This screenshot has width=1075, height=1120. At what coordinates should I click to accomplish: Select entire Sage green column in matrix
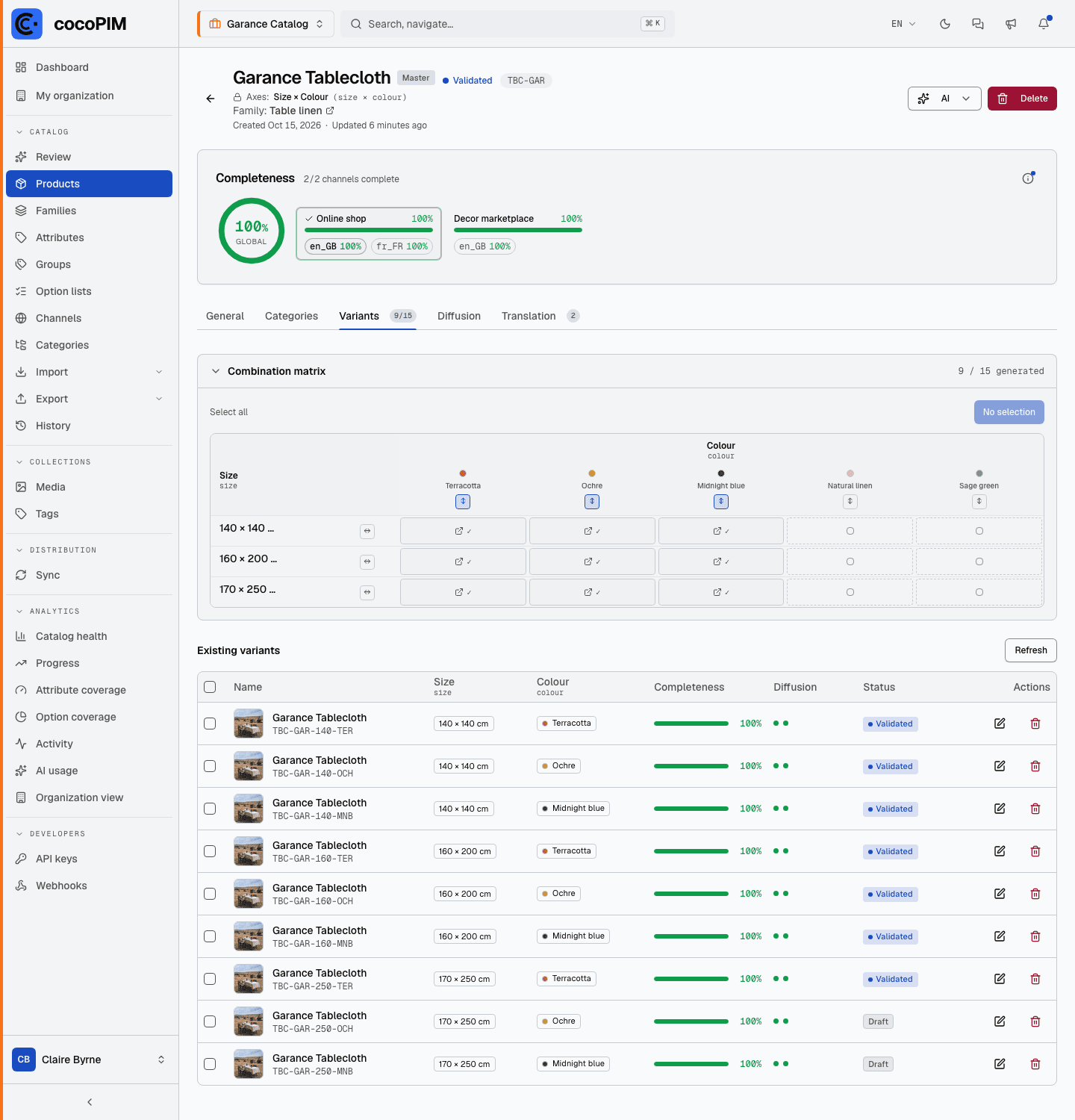[979, 502]
